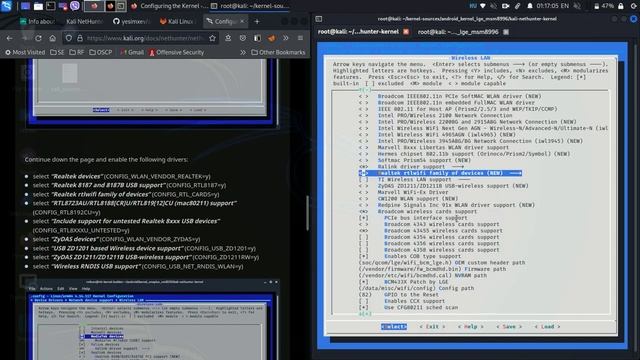The image size is (640, 360).
Task: Click Select button in menuconfig
Action: [x=394, y=327]
